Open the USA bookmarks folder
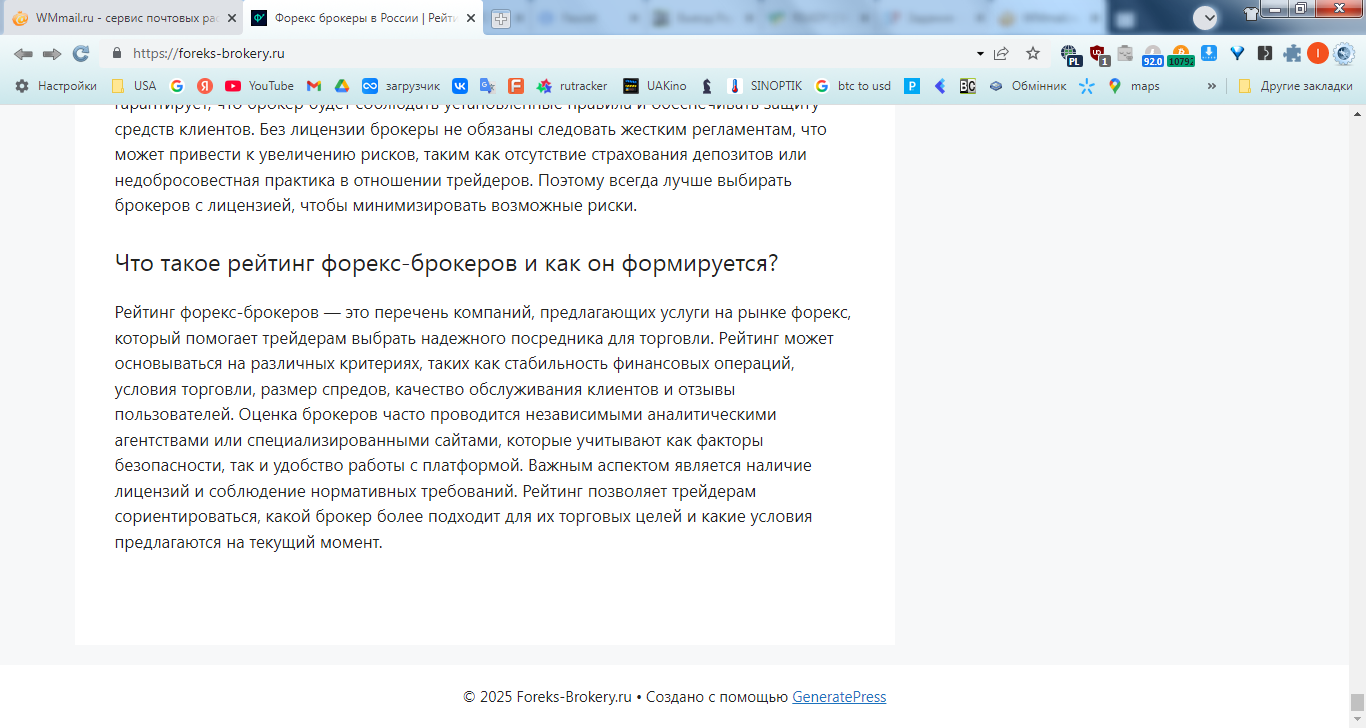1366x728 pixels. [133, 86]
